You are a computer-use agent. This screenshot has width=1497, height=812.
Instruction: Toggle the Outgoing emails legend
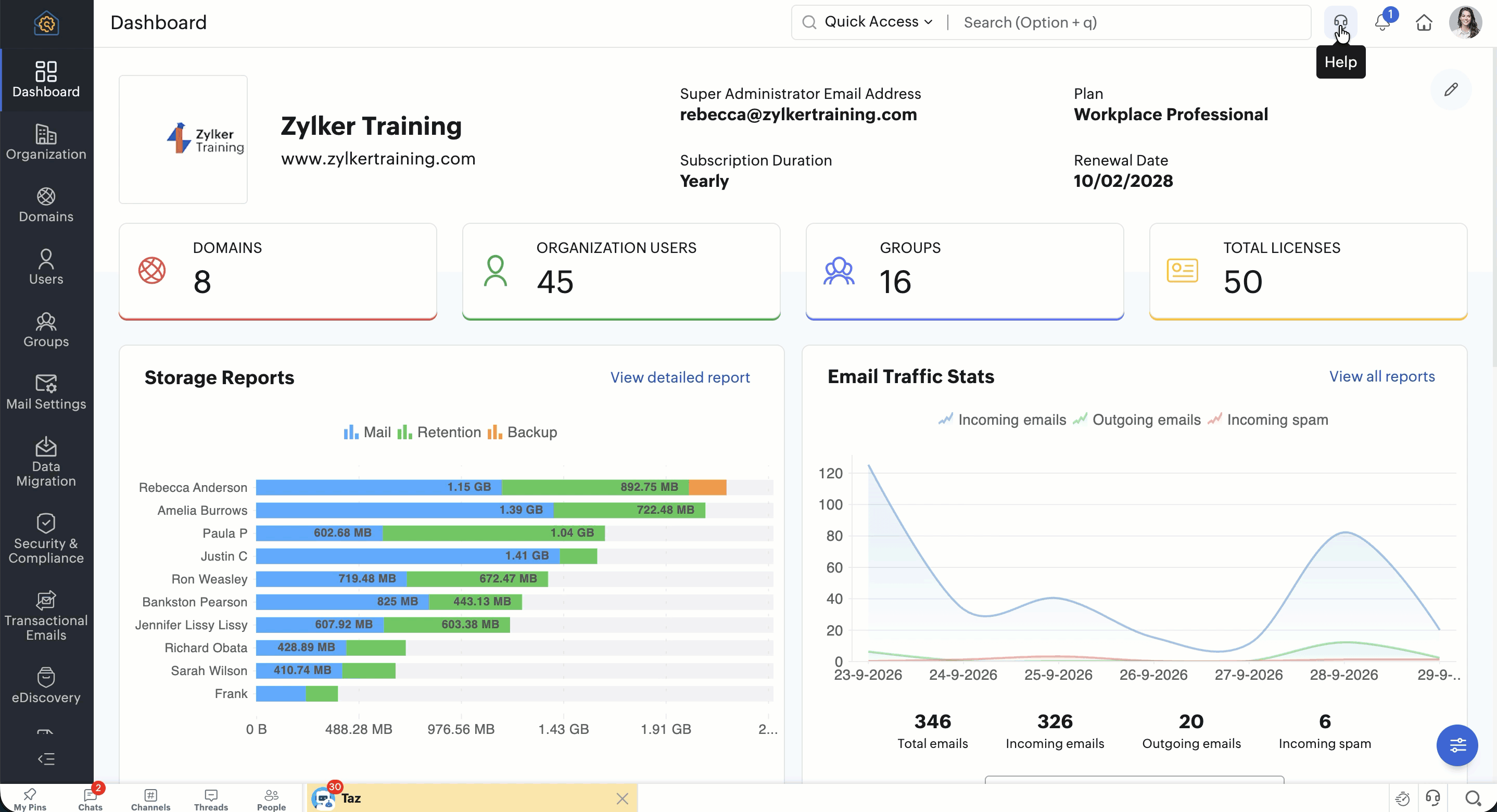tap(1136, 419)
